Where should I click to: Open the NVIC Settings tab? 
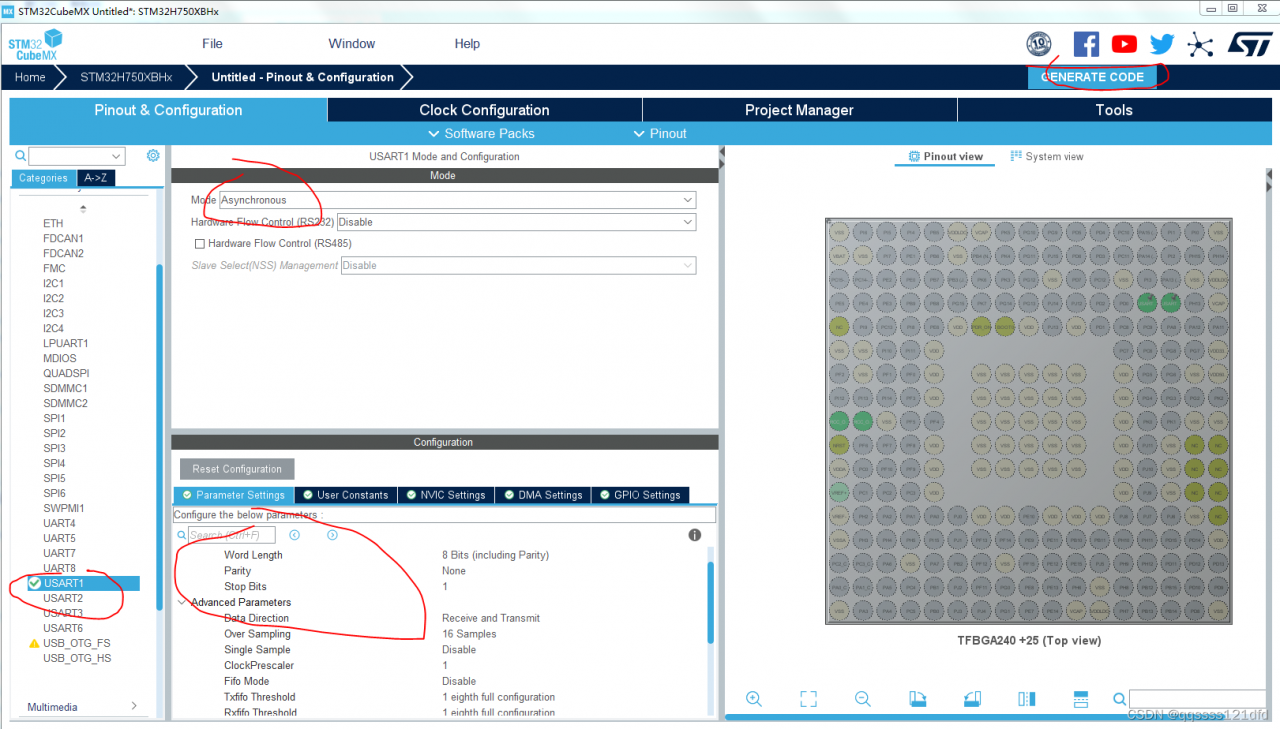click(x=444, y=495)
